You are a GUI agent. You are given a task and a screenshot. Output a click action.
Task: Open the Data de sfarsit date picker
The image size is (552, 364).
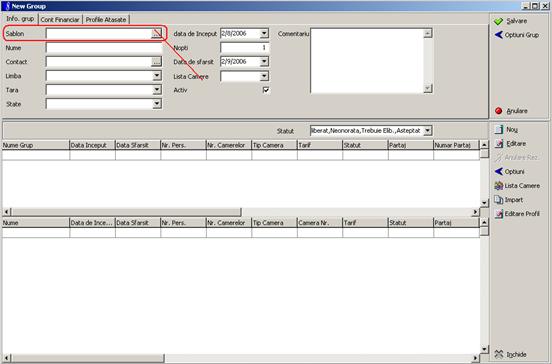[x=264, y=62]
